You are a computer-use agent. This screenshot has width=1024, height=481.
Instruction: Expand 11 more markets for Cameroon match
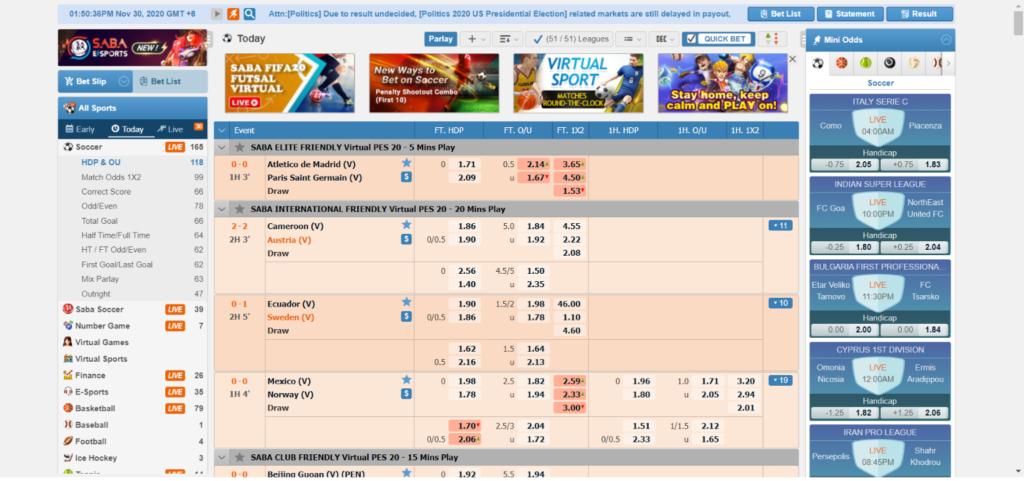pos(780,226)
